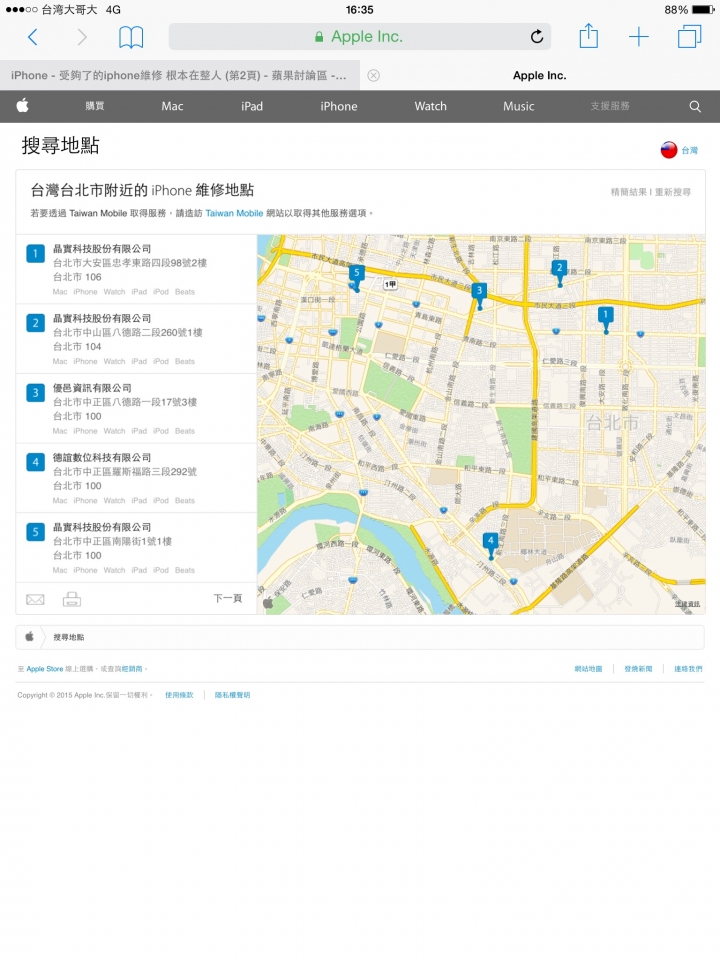Close the iPhone discussion tab
Viewport: 720px width, 960px height.
tap(373, 75)
